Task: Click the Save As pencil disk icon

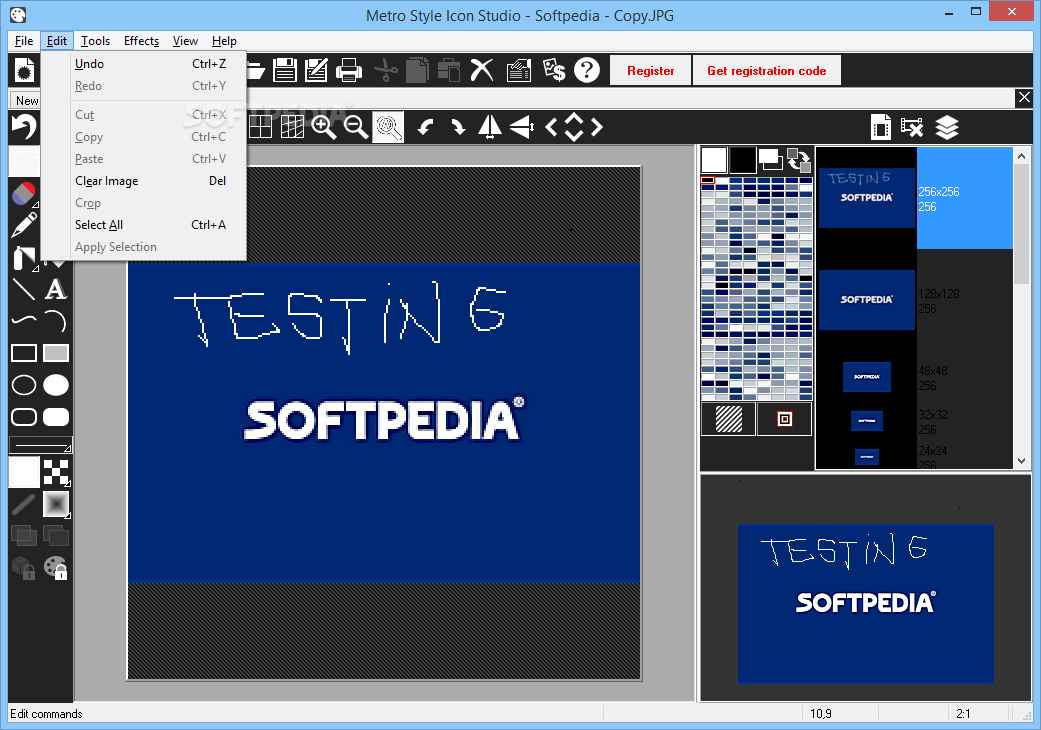Action: click(x=317, y=70)
